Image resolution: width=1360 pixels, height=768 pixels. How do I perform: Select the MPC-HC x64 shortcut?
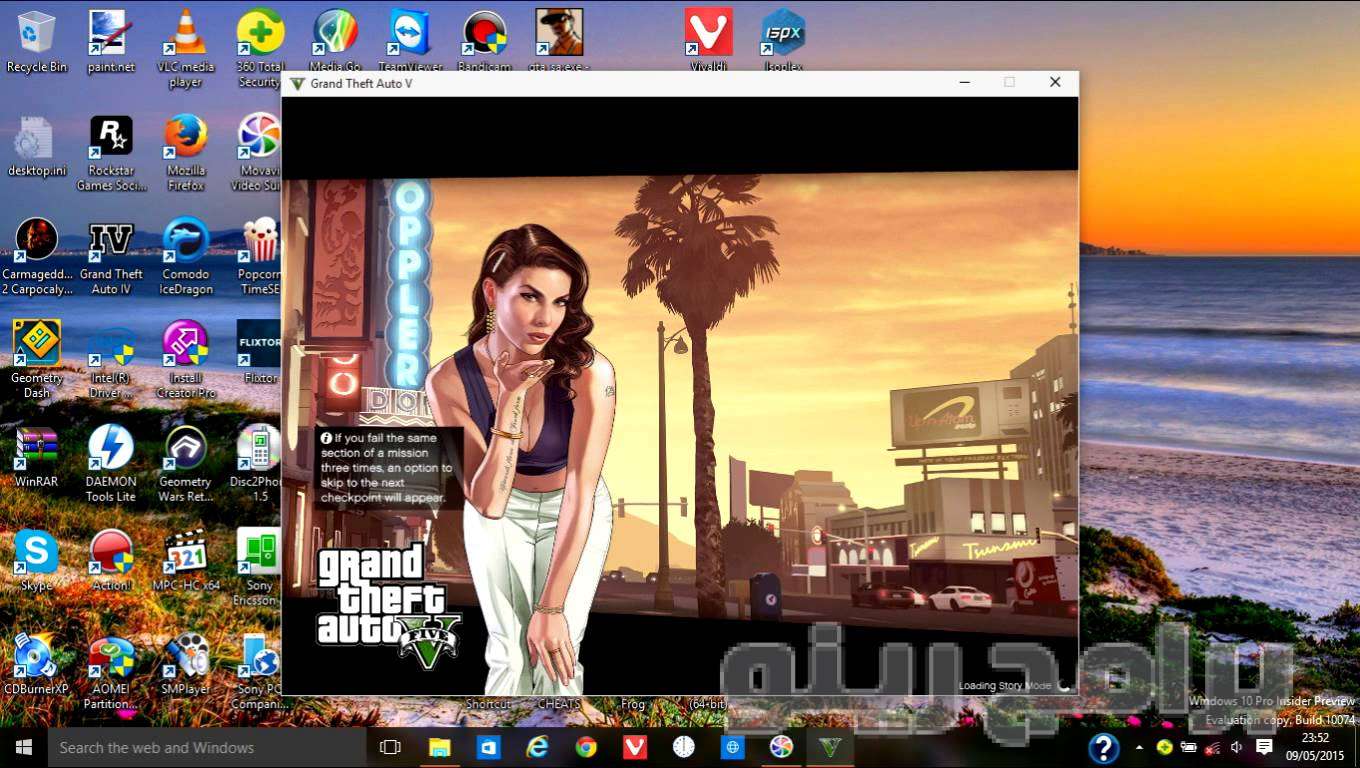185,560
